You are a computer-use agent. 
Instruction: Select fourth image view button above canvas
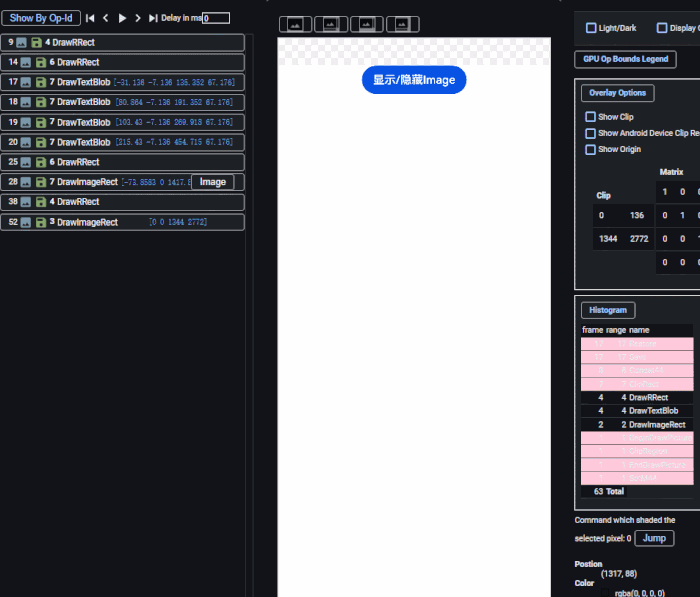click(x=403, y=24)
